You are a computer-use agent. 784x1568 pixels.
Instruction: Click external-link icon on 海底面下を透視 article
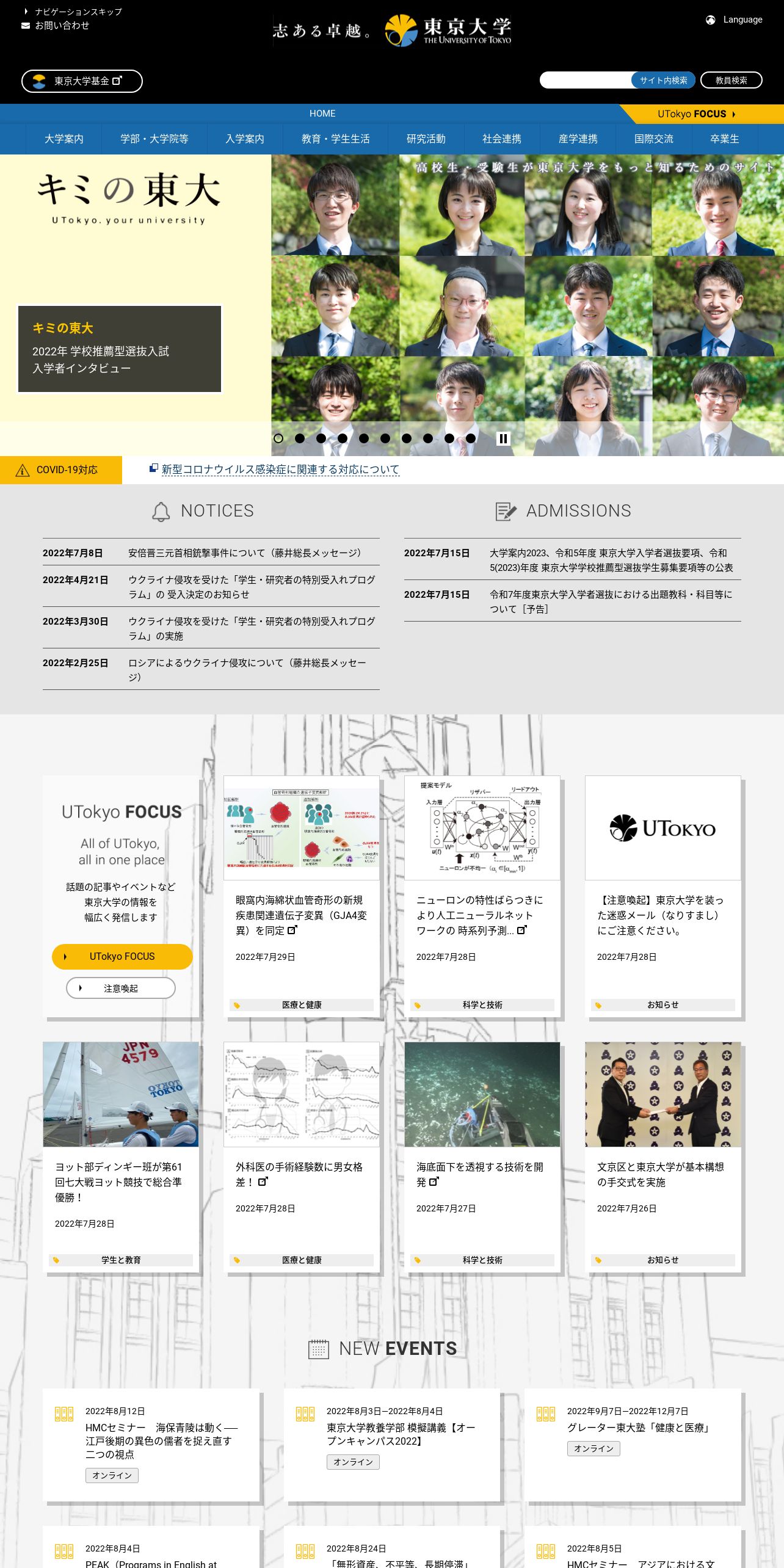[434, 1181]
